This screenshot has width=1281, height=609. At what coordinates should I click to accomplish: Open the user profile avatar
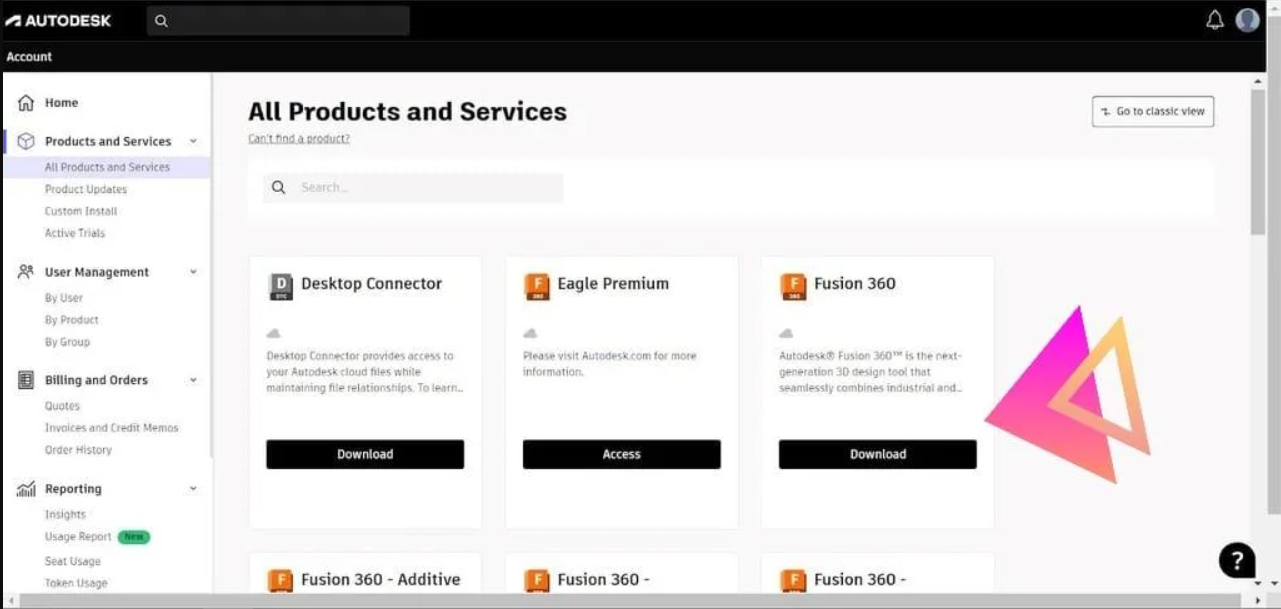1247,20
